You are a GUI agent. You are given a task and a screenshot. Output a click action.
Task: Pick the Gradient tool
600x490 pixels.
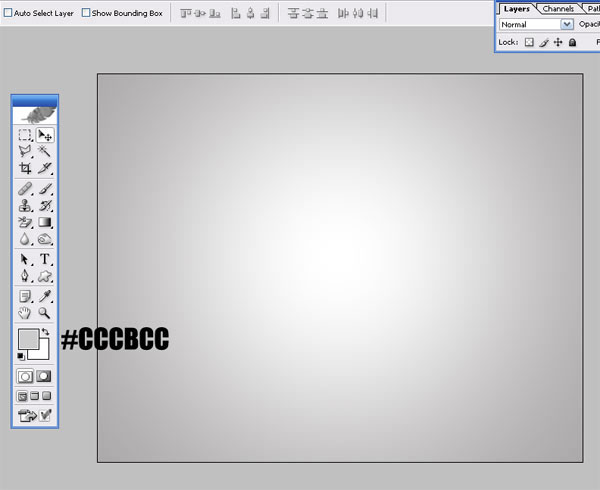coord(45,222)
